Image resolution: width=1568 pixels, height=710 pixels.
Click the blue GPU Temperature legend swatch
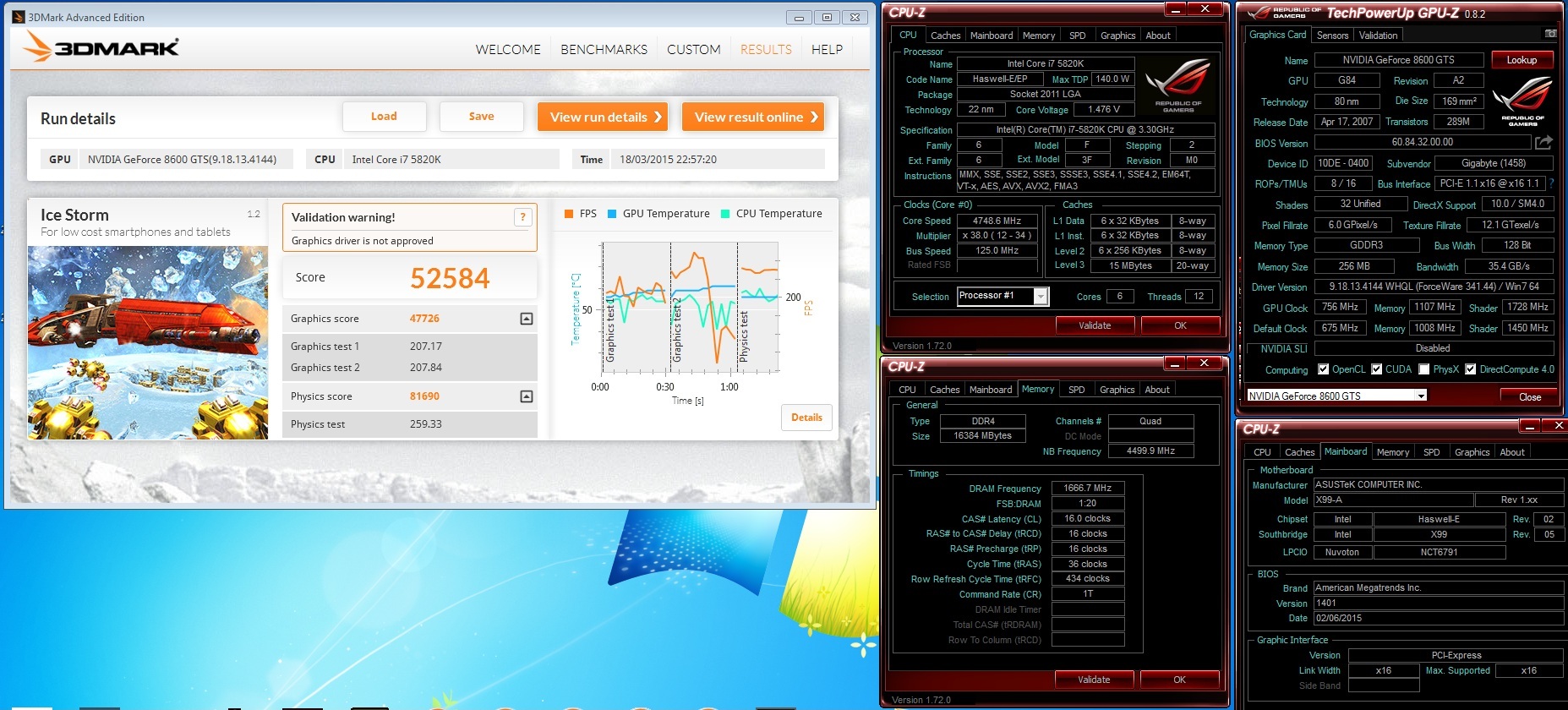pyautogui.click(x=612, y=214)
